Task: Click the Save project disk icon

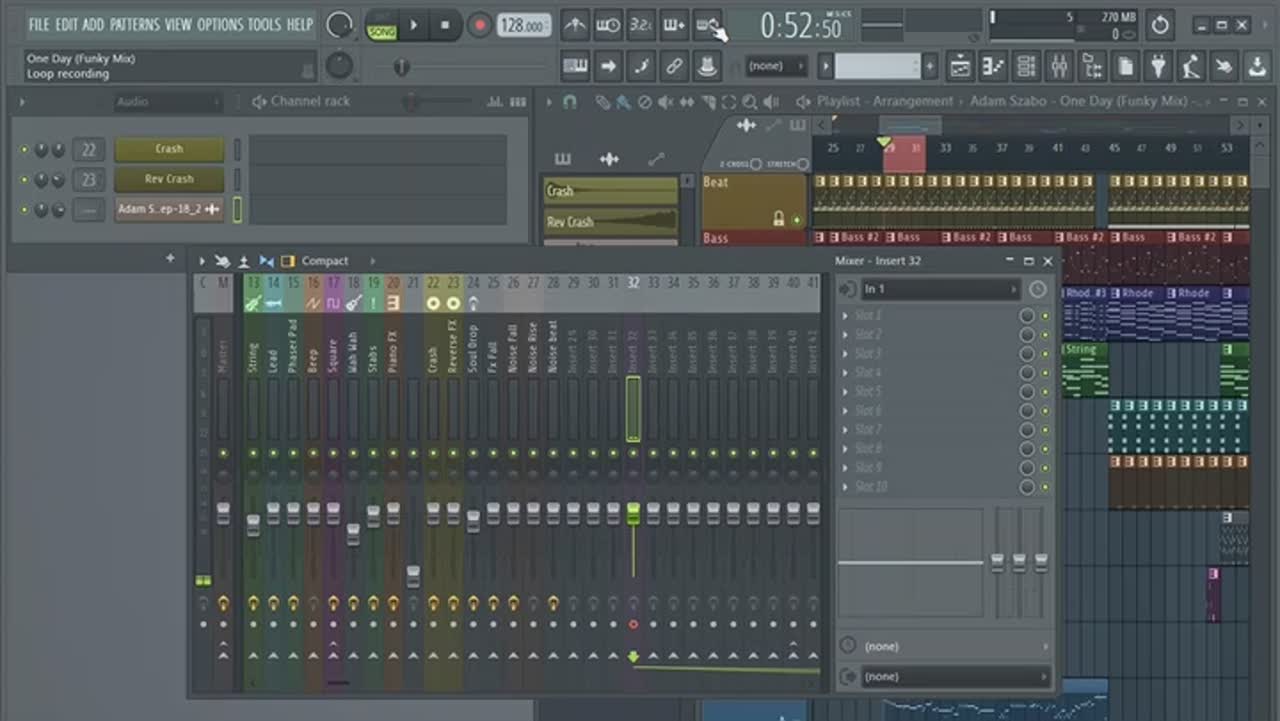Action: [x=1257, y=67]
